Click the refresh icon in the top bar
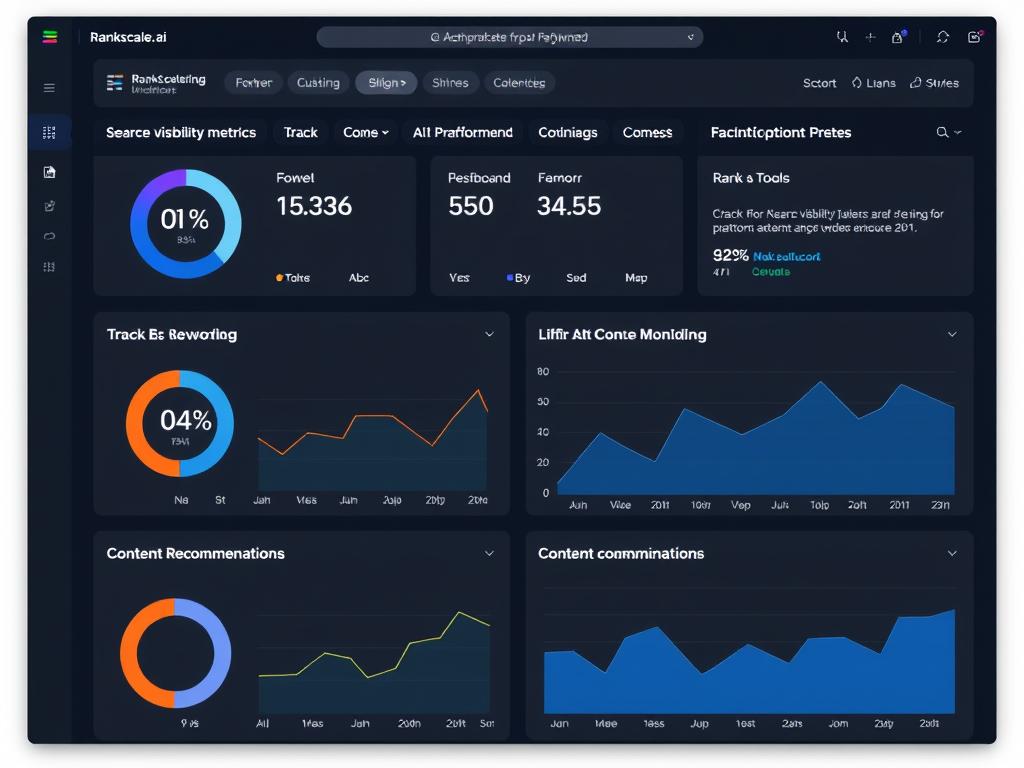The width and height of the screenshot is (1024, 768). point(942,37)
